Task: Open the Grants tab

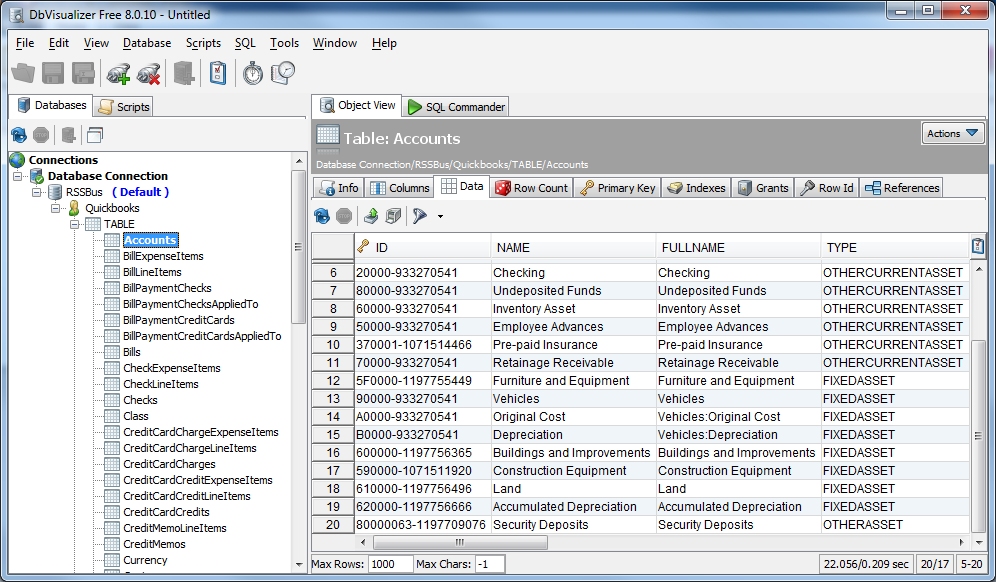Action: coord(763,188)
